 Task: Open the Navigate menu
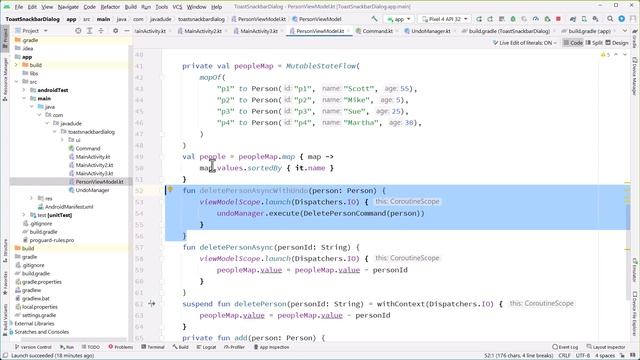pos(68,7)
